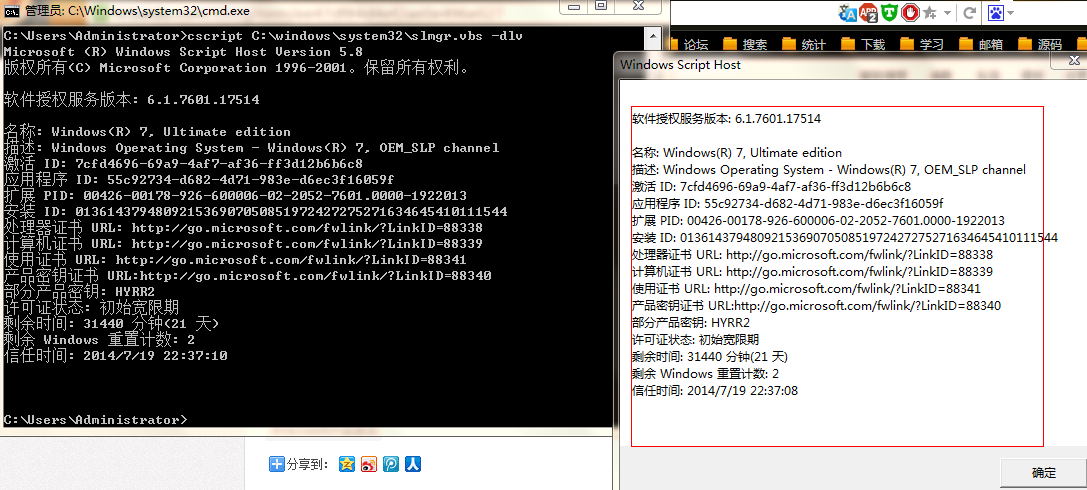Click Windows Script Host dialog title
This screenshot has height=490, width=1087.
(681, 64)
